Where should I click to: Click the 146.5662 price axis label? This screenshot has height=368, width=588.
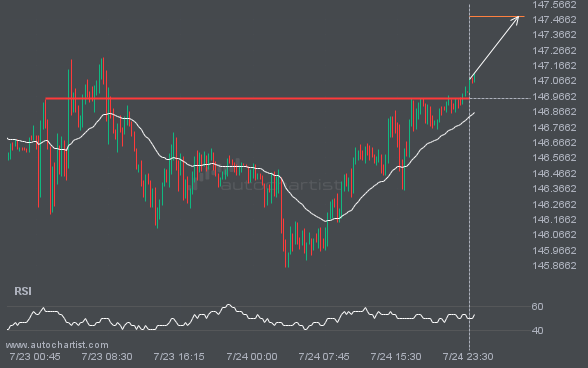pos(554,158)
